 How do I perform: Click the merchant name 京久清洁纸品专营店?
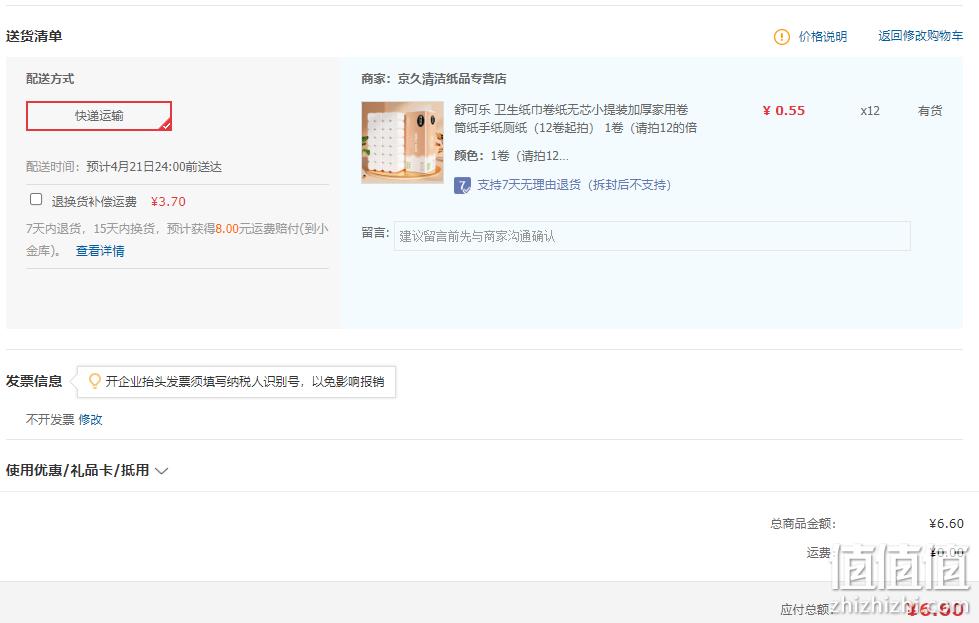452,79
